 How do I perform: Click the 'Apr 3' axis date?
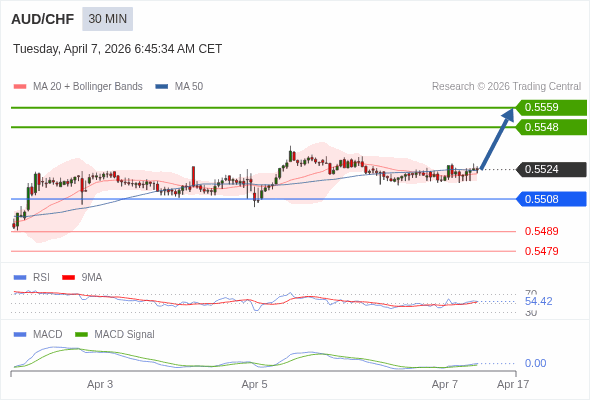pyautogui.click(x=100, y=385)
